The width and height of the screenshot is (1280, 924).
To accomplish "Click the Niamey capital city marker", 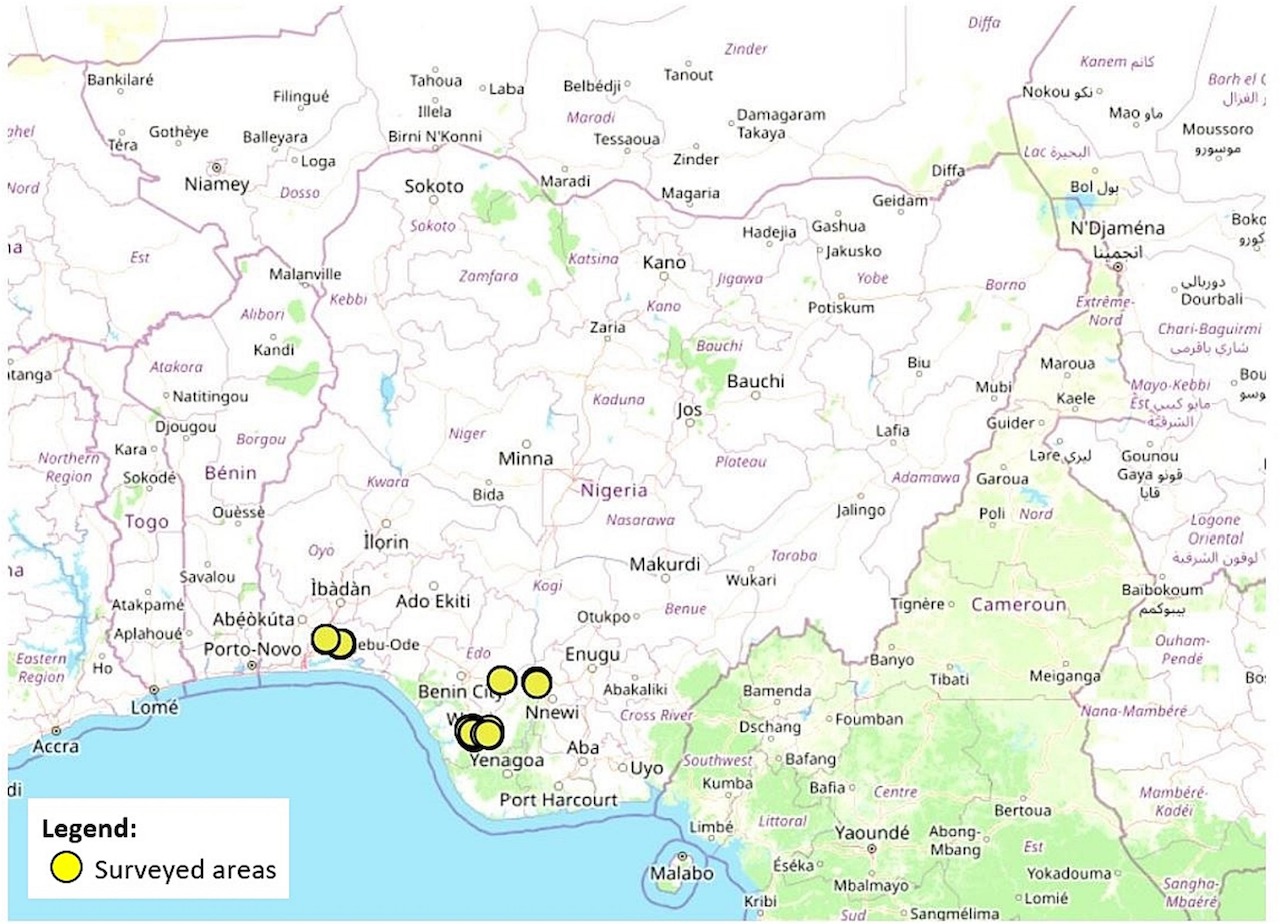I will pyautogui.click(x=215, y=167).
